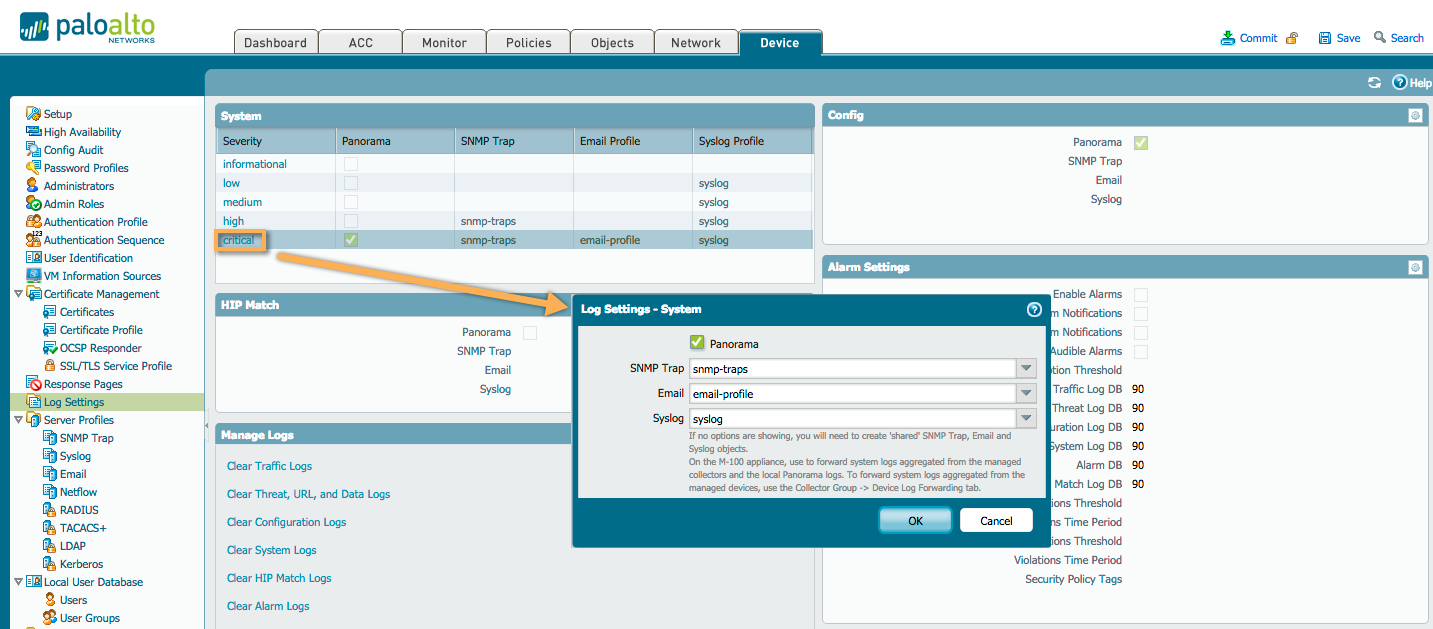Open the Monitor tab
This screenshot has width=1433, height=629.
(x=443, y=42)
